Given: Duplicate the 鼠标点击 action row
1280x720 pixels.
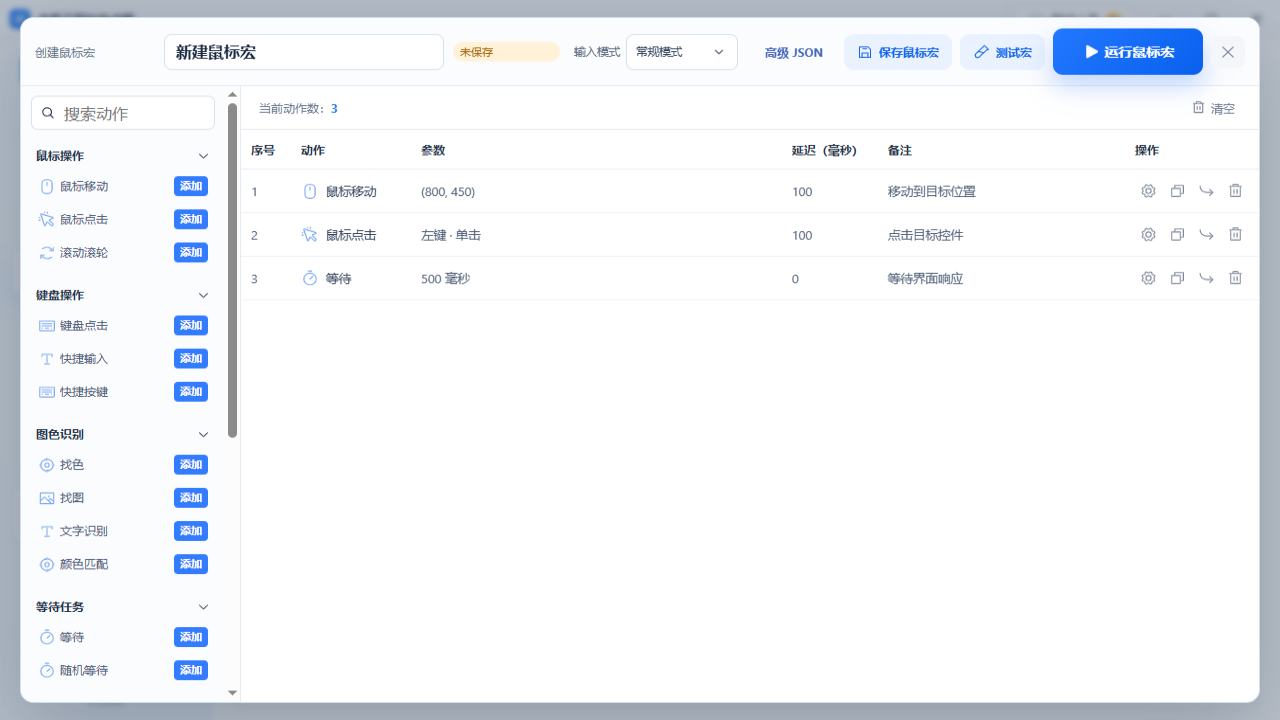Looking at the screenshot, I should click(x=1177, y=234).
